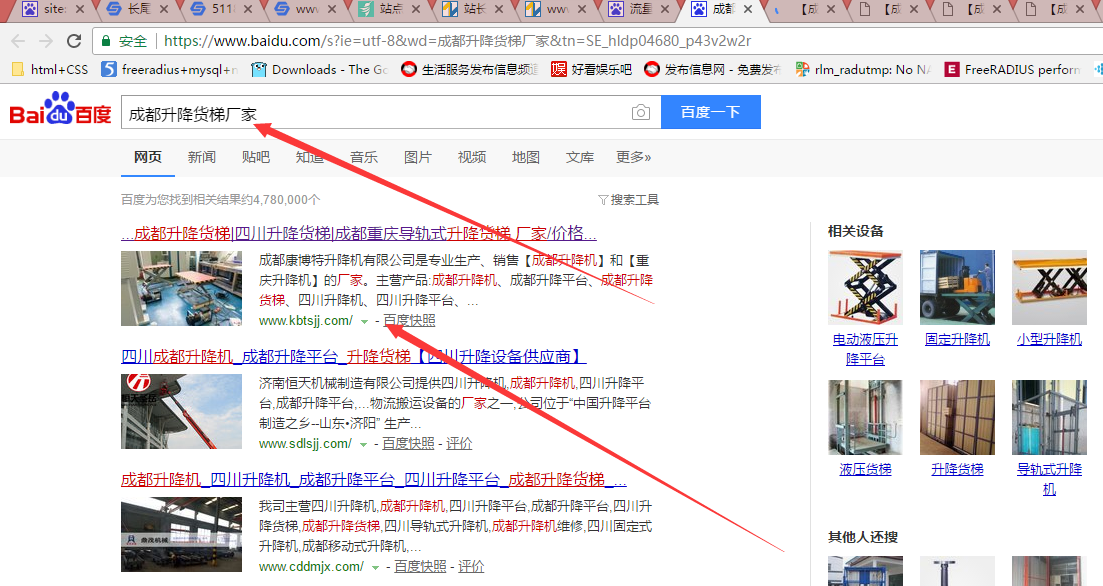Open the 好看娱乐吧 bookmark
This screenshot has height=586, width=1103.
point(592,69)
